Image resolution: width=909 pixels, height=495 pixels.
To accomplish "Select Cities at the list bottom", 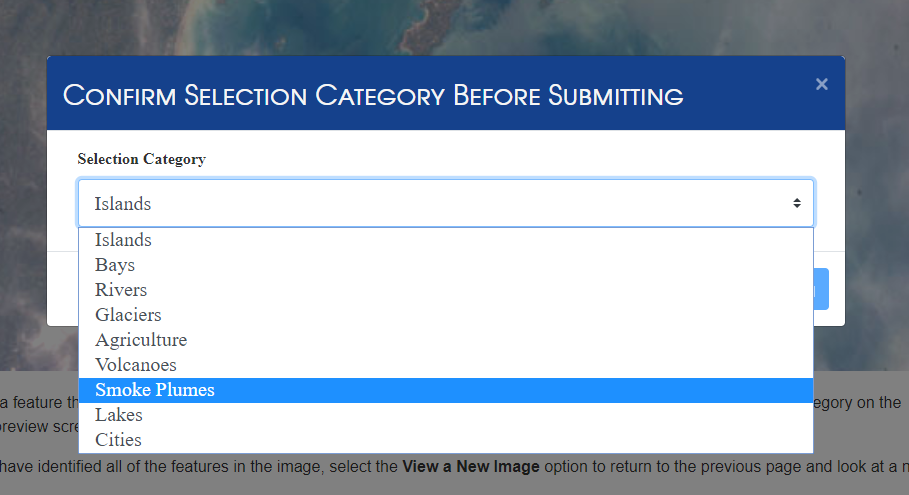I will tap(119, 440).
